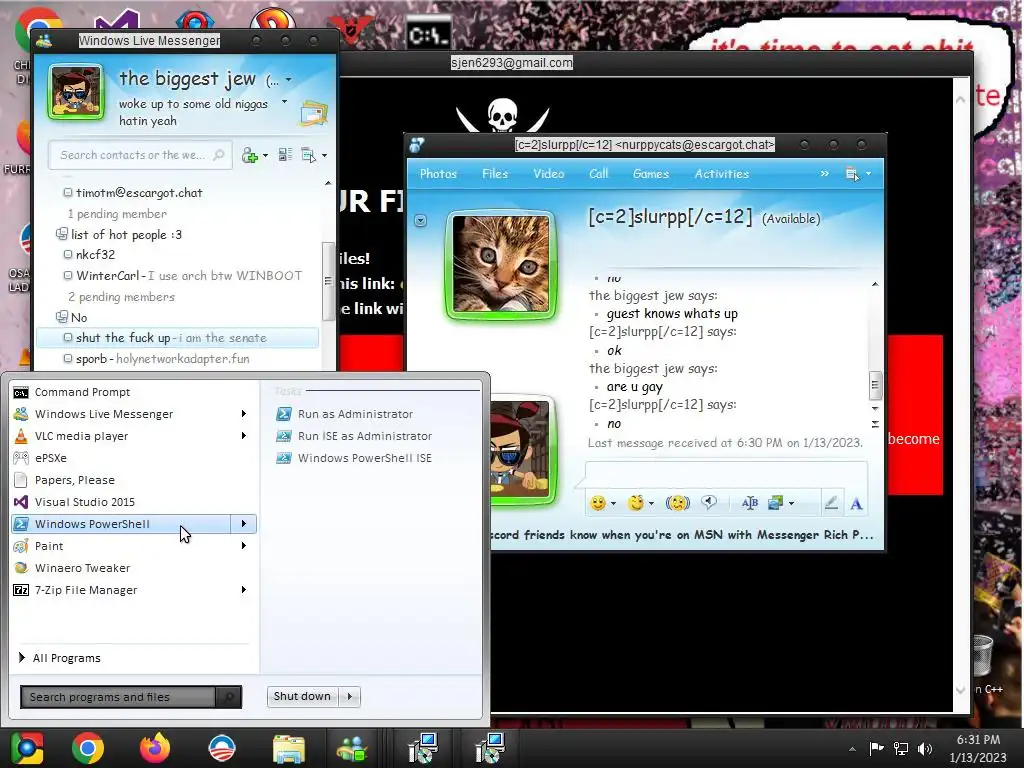
Task: Open the Activities tab in the chat window
Action: [722, 174]
